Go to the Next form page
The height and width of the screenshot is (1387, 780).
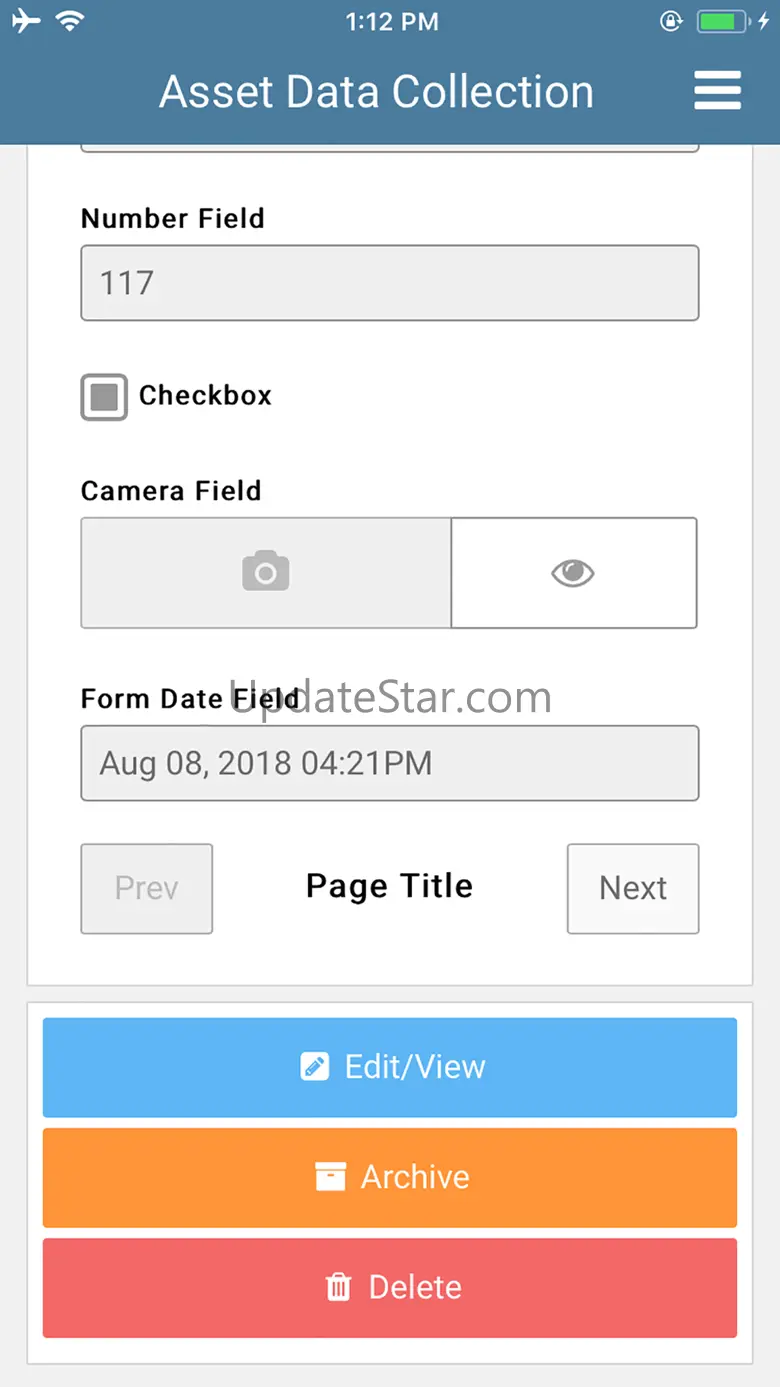click(x=633, y=888)
